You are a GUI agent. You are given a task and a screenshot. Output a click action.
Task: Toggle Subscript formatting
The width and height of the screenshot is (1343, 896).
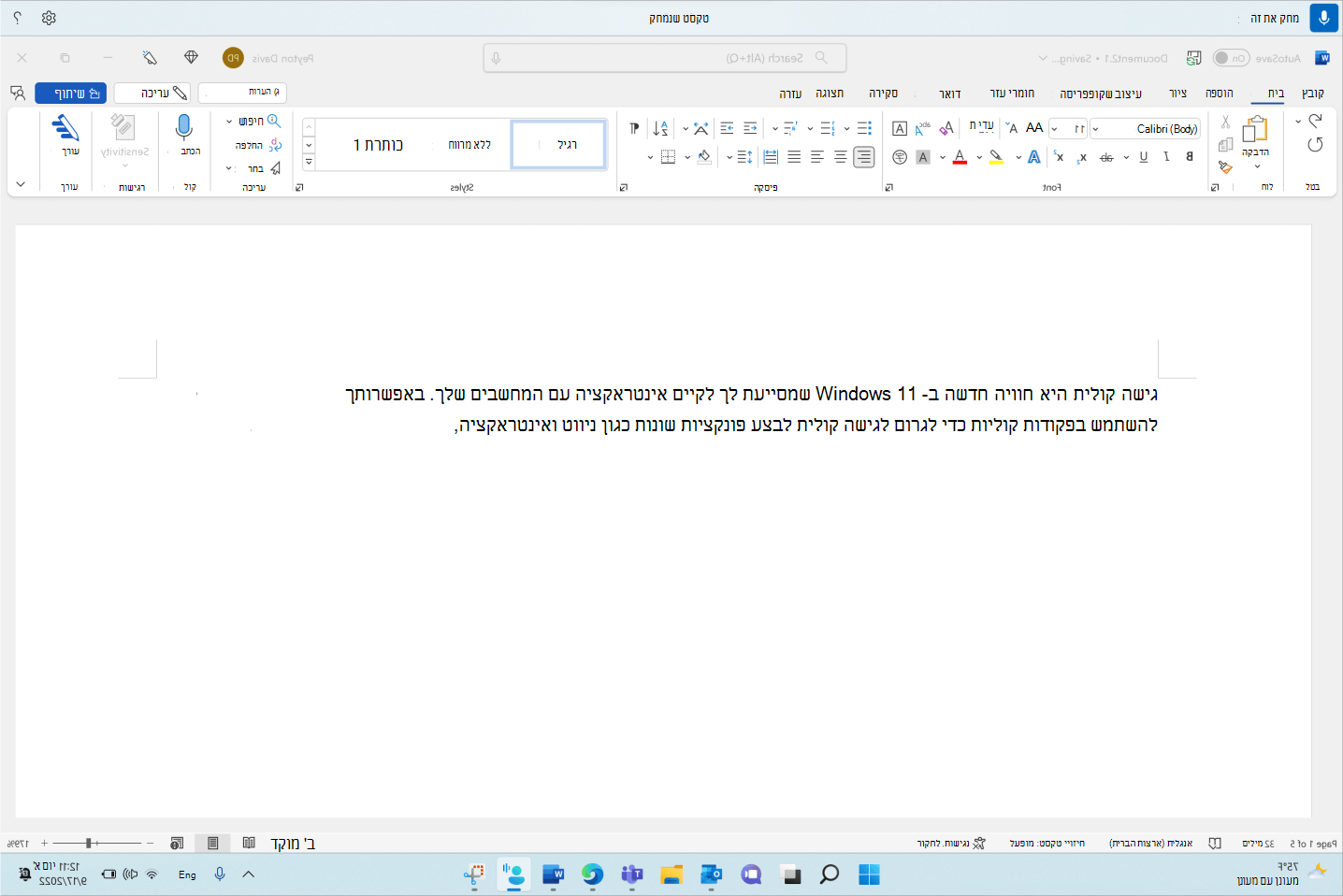pyautogui.click(x=1082, y=157)
